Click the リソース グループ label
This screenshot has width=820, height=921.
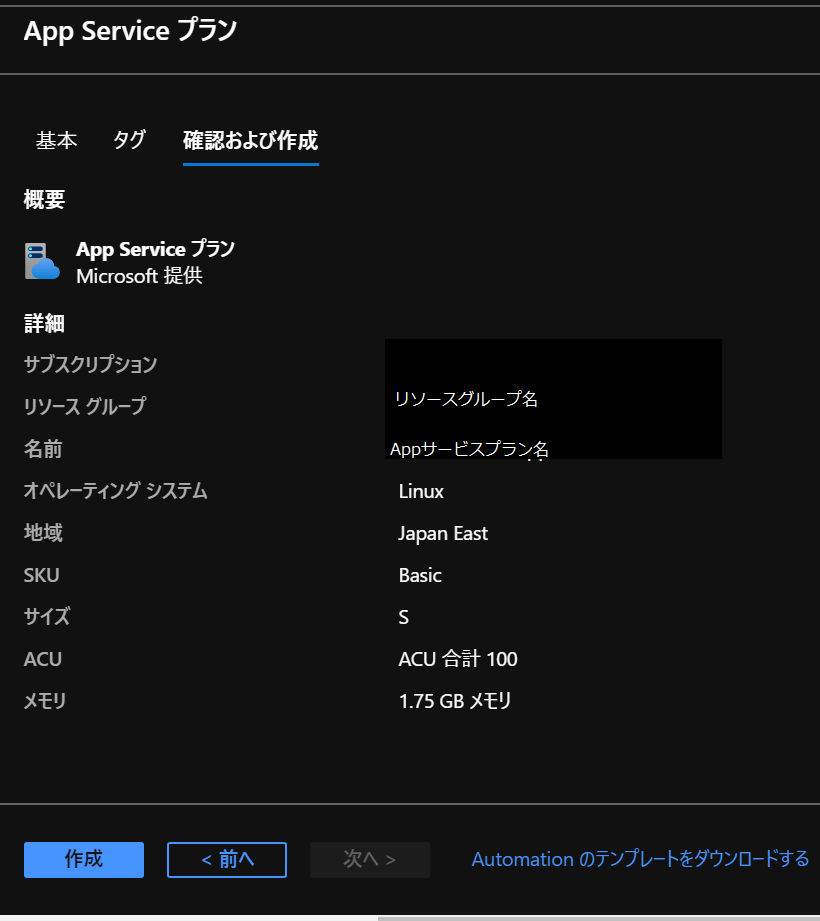click(85, 406)
